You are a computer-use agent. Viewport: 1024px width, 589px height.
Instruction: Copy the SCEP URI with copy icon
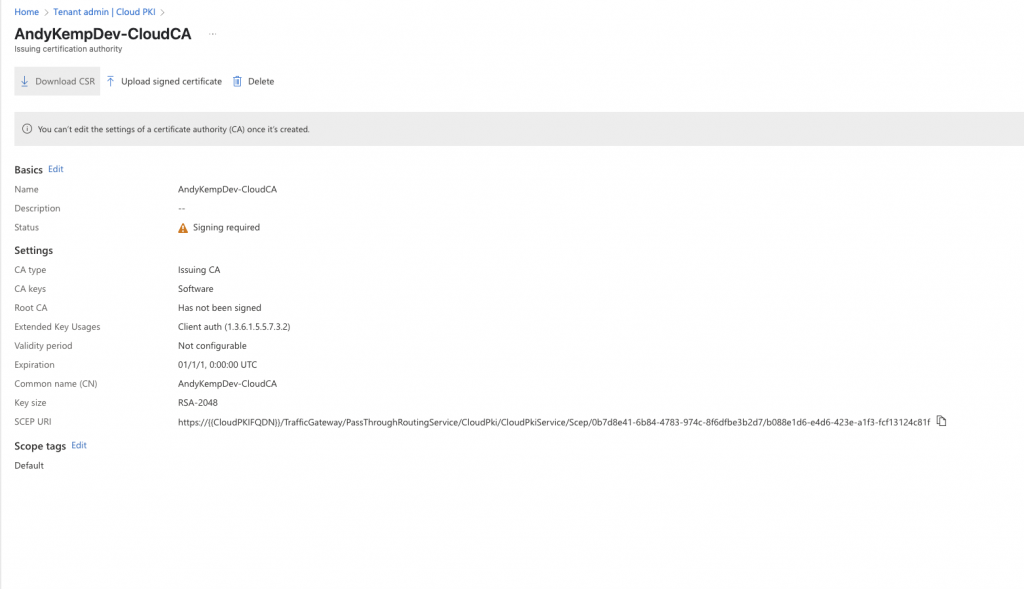click(x=941, y=422)
